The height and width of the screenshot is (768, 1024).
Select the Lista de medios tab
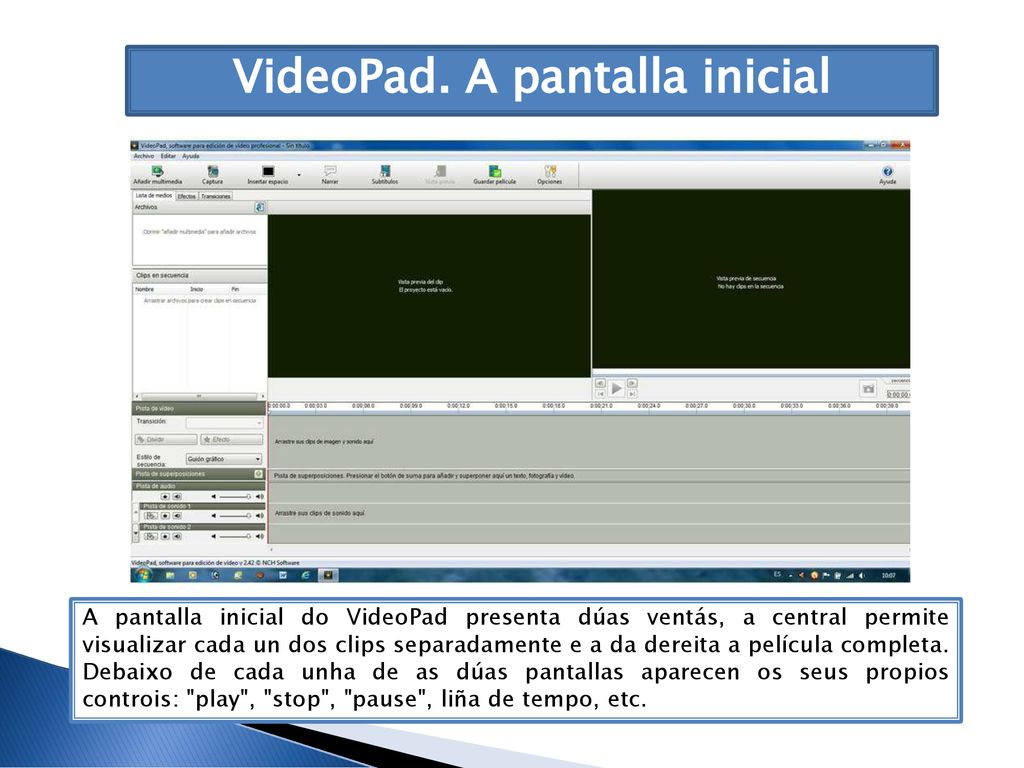tap(153, 195)
